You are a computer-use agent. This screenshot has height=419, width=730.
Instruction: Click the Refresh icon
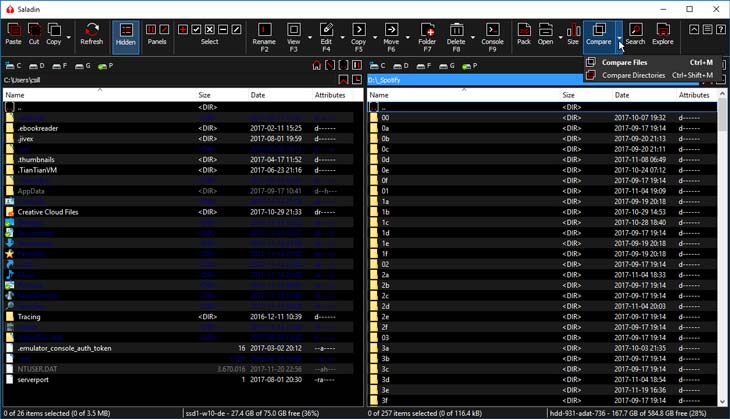[x=91, y=34]
